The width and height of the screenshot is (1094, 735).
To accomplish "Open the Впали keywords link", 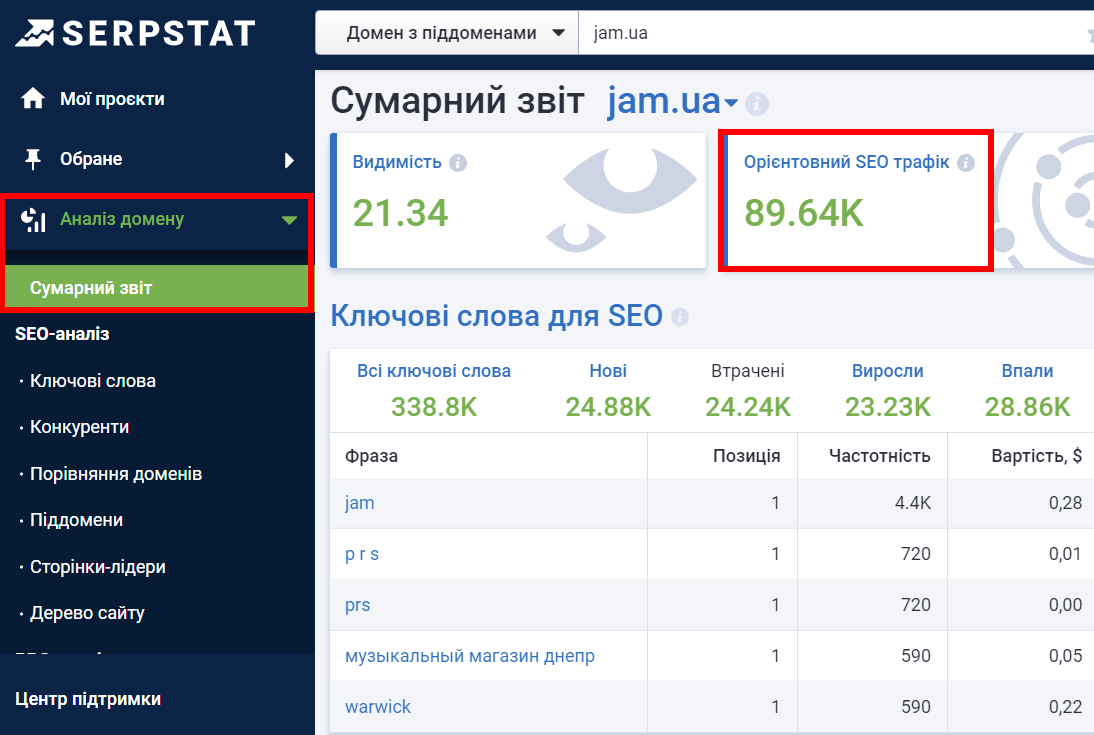I will pos(1027,371).
